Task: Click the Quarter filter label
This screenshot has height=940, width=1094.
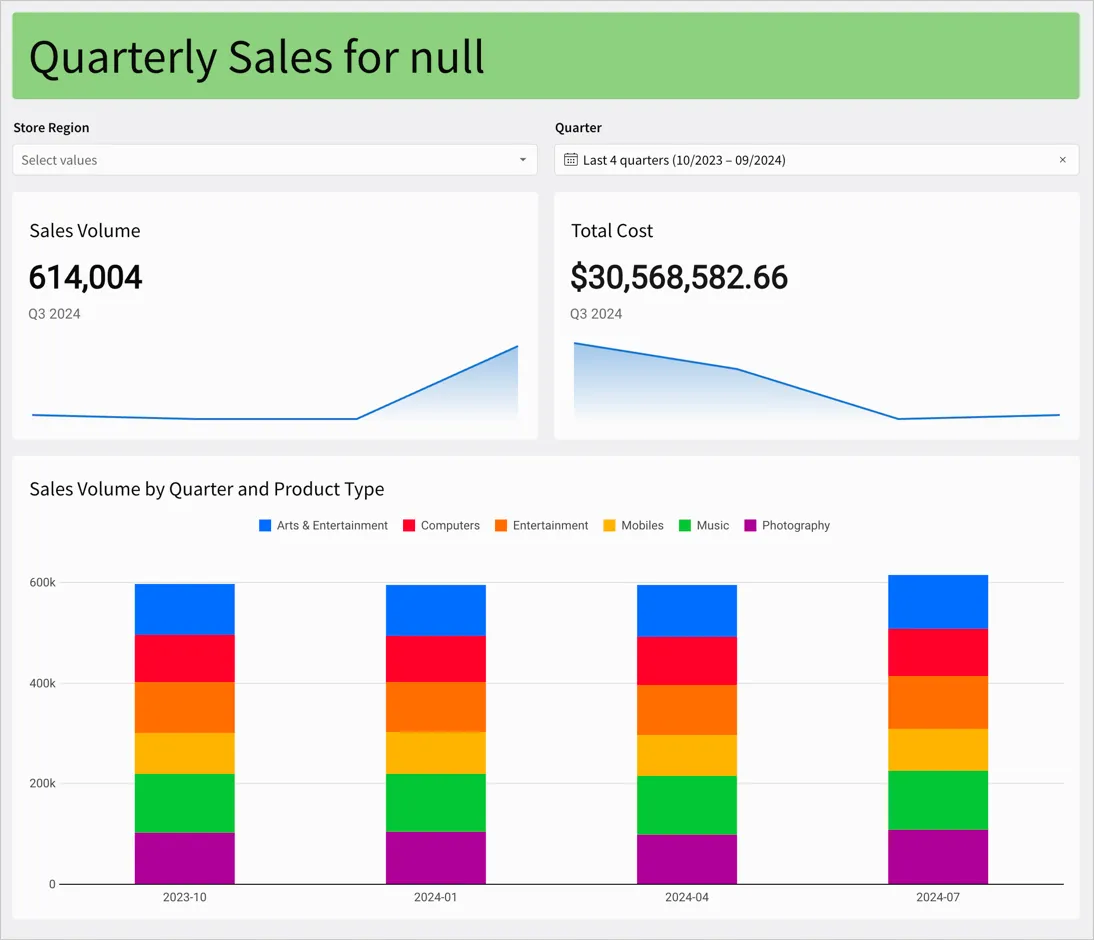Action: (x=578, y=128)
